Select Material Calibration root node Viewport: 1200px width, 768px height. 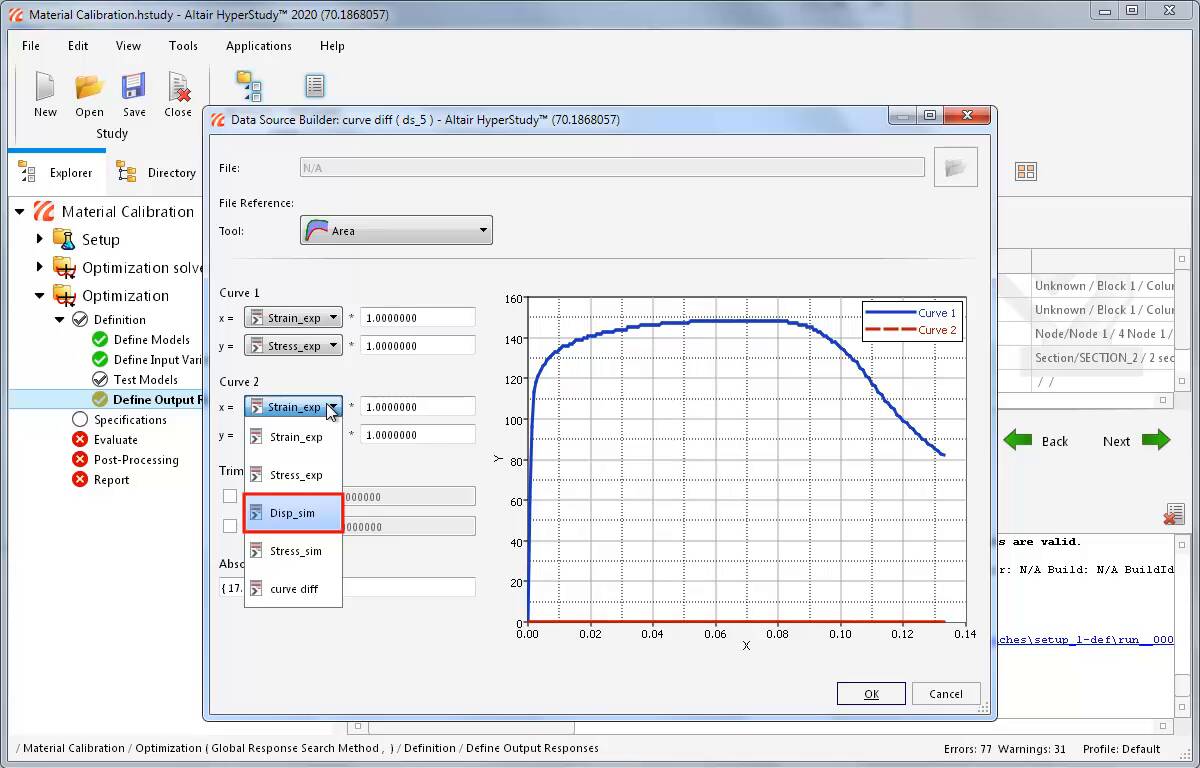128,212
